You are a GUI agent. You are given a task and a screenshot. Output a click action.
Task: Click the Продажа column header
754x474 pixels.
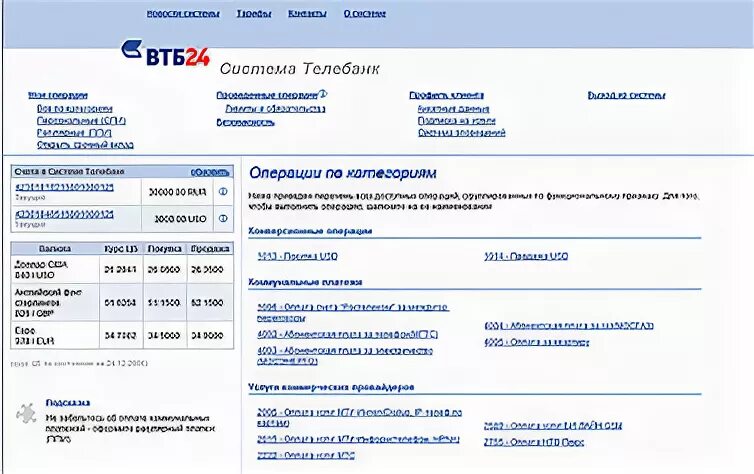[210, 249]
